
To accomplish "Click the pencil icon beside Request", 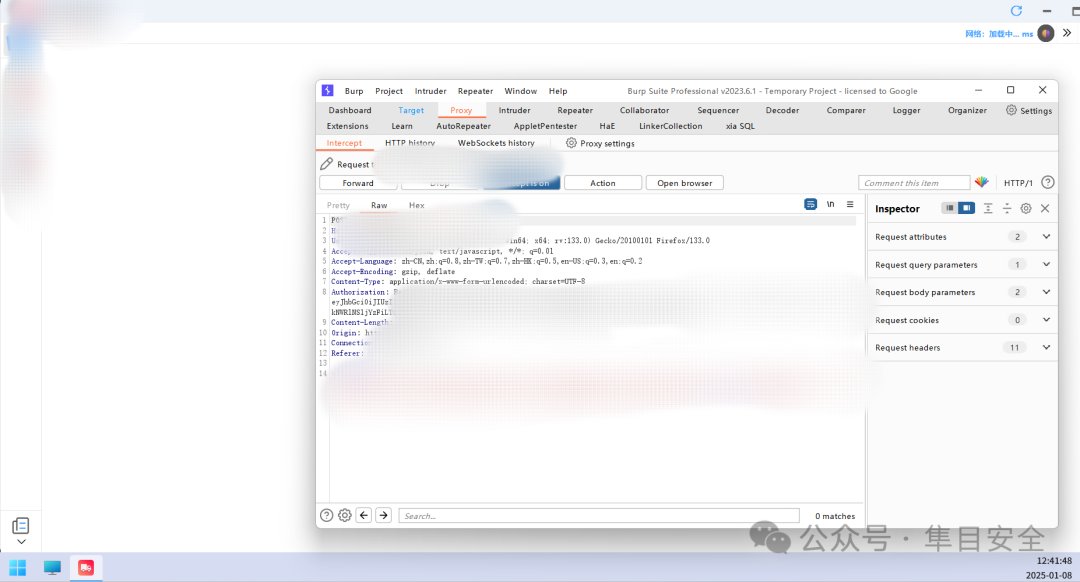I will point(326,164).
